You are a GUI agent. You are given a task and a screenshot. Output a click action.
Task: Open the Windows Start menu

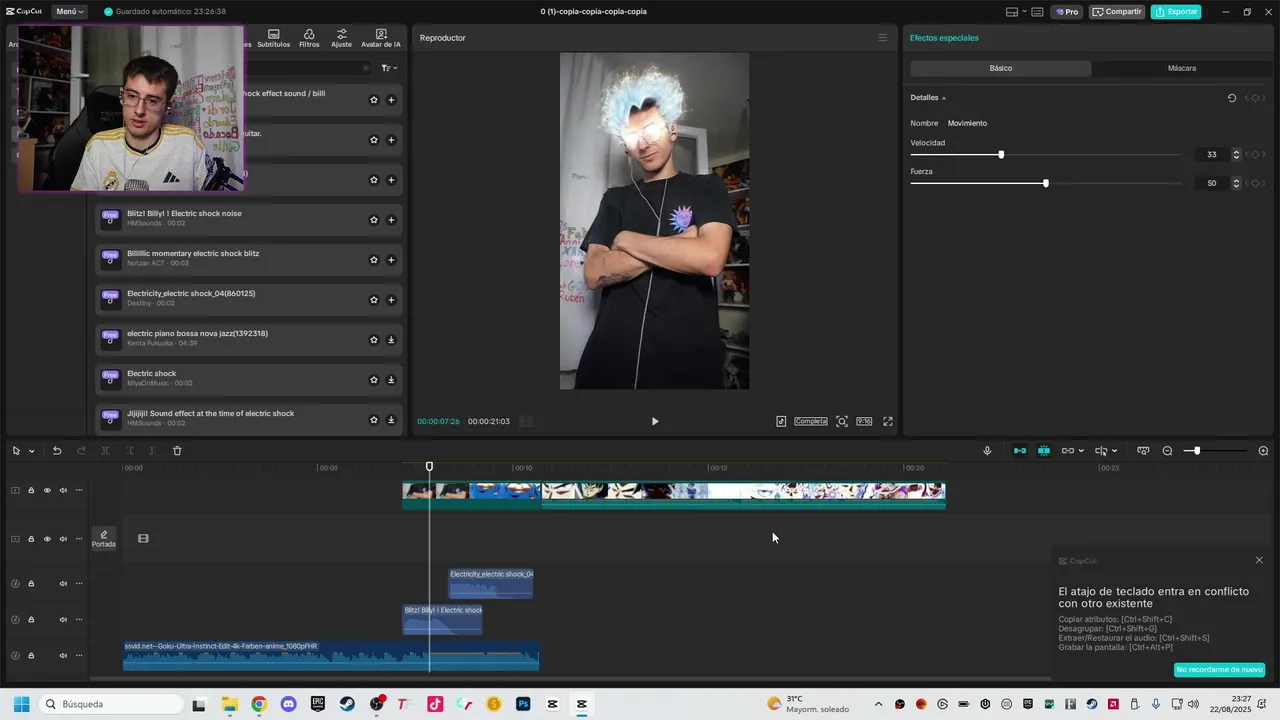point(21,704)
